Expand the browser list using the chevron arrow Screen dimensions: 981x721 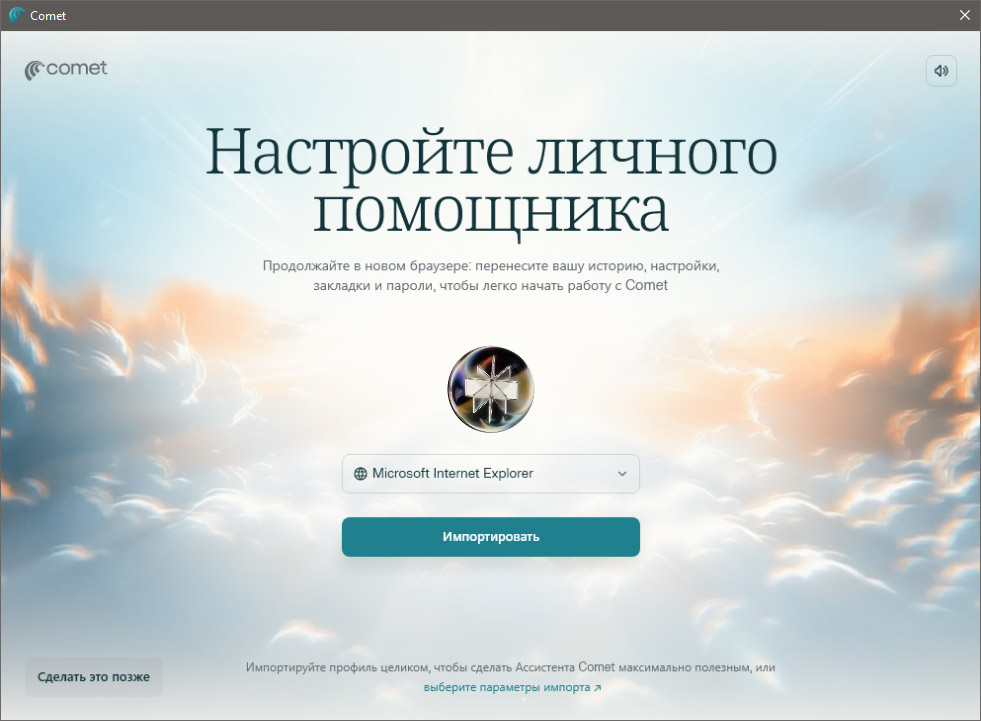622,474
